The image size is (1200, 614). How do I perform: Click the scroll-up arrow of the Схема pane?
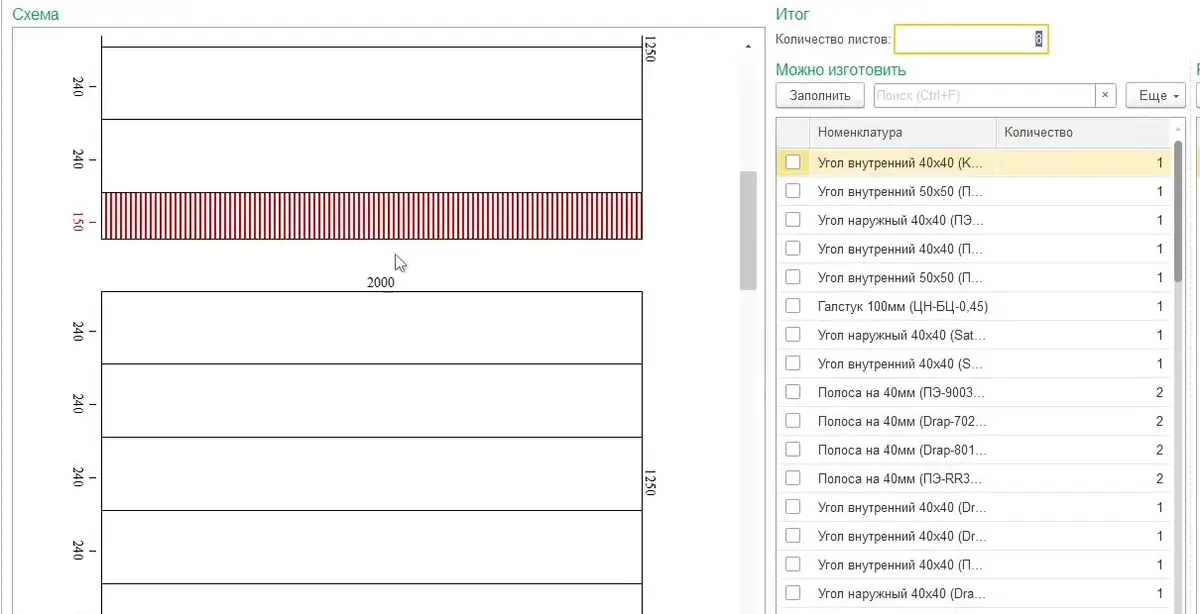(748, 47)
